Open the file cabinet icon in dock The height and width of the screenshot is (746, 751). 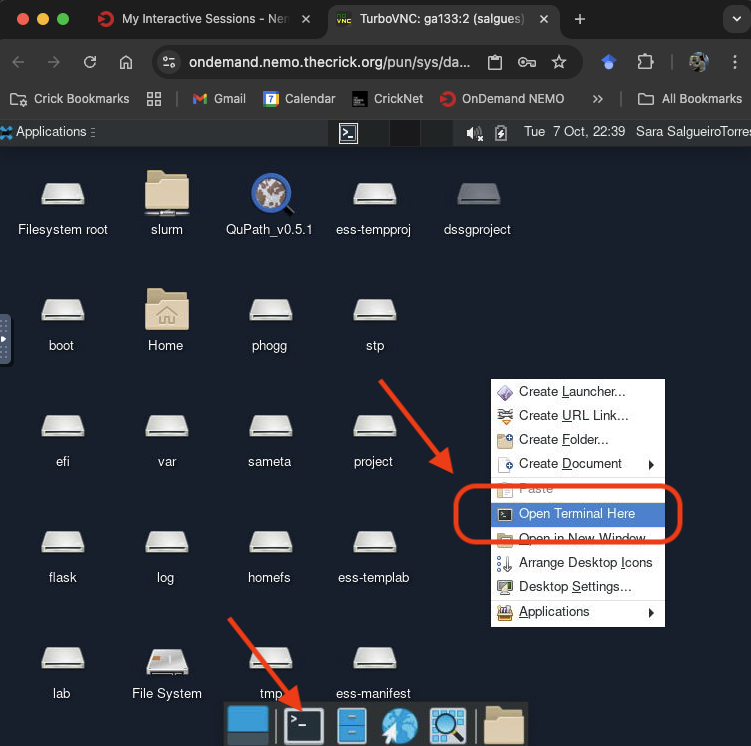(352, 725)
